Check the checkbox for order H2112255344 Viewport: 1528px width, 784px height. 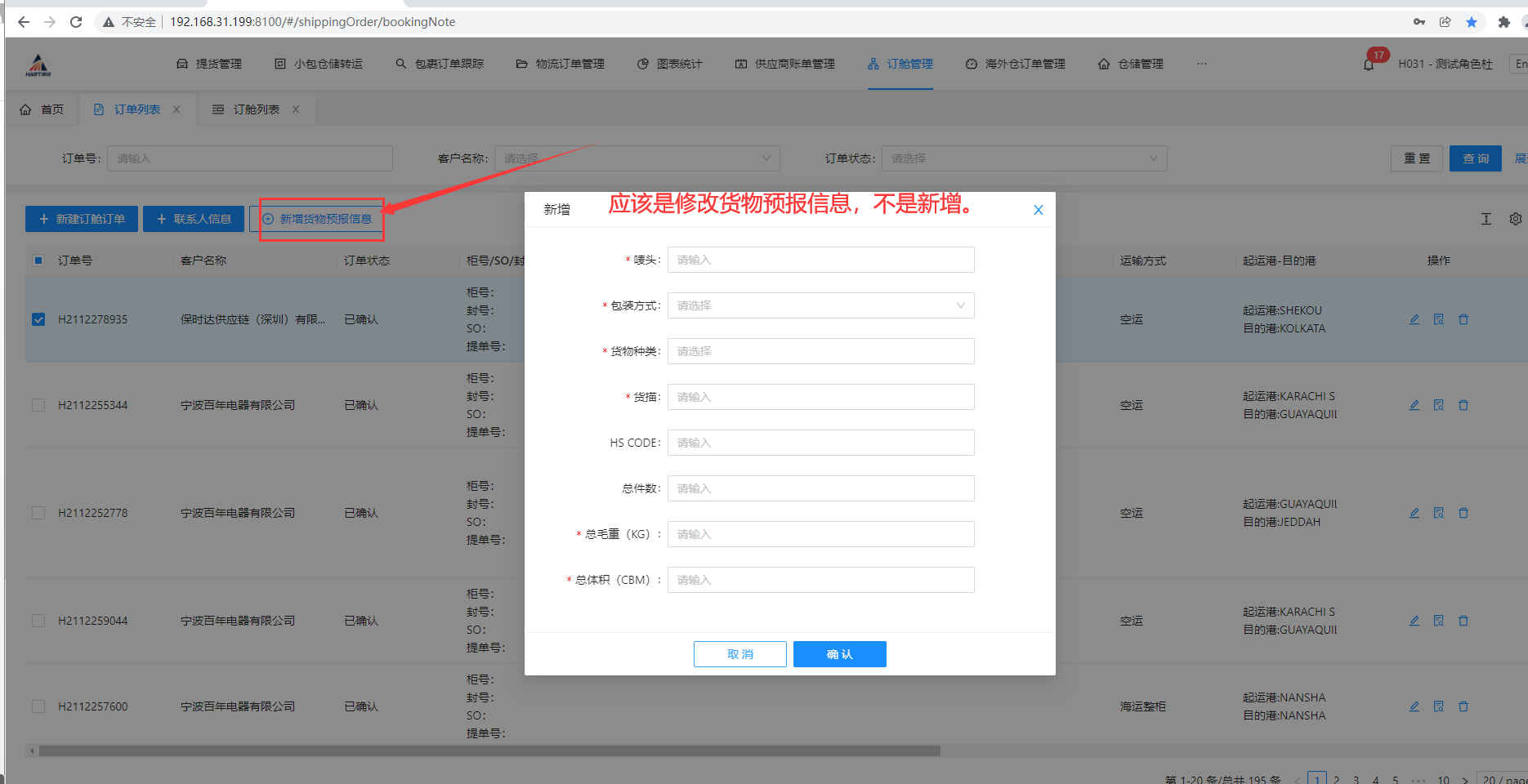38,405
